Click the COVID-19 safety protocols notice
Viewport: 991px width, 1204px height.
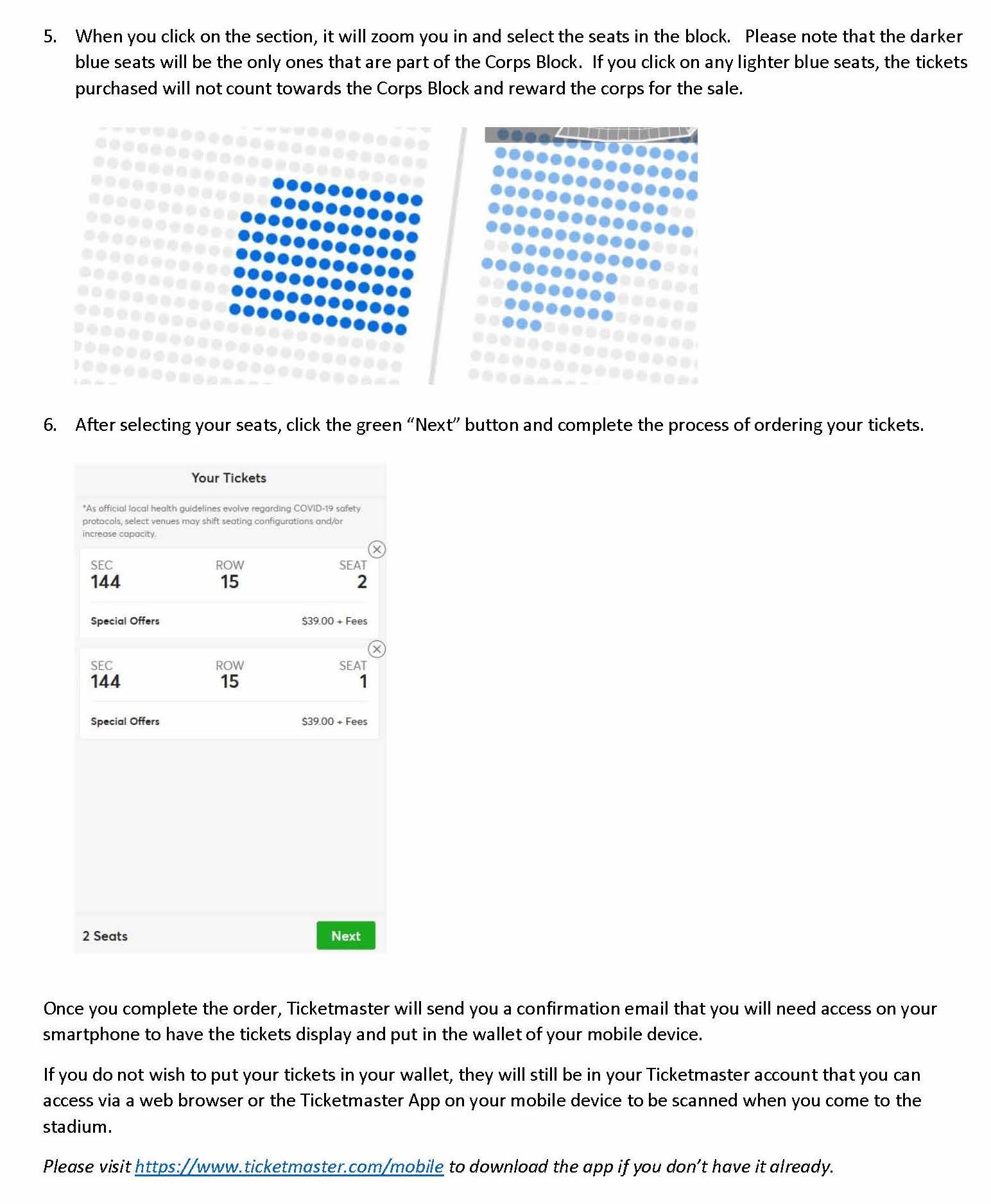pos(221,521)
